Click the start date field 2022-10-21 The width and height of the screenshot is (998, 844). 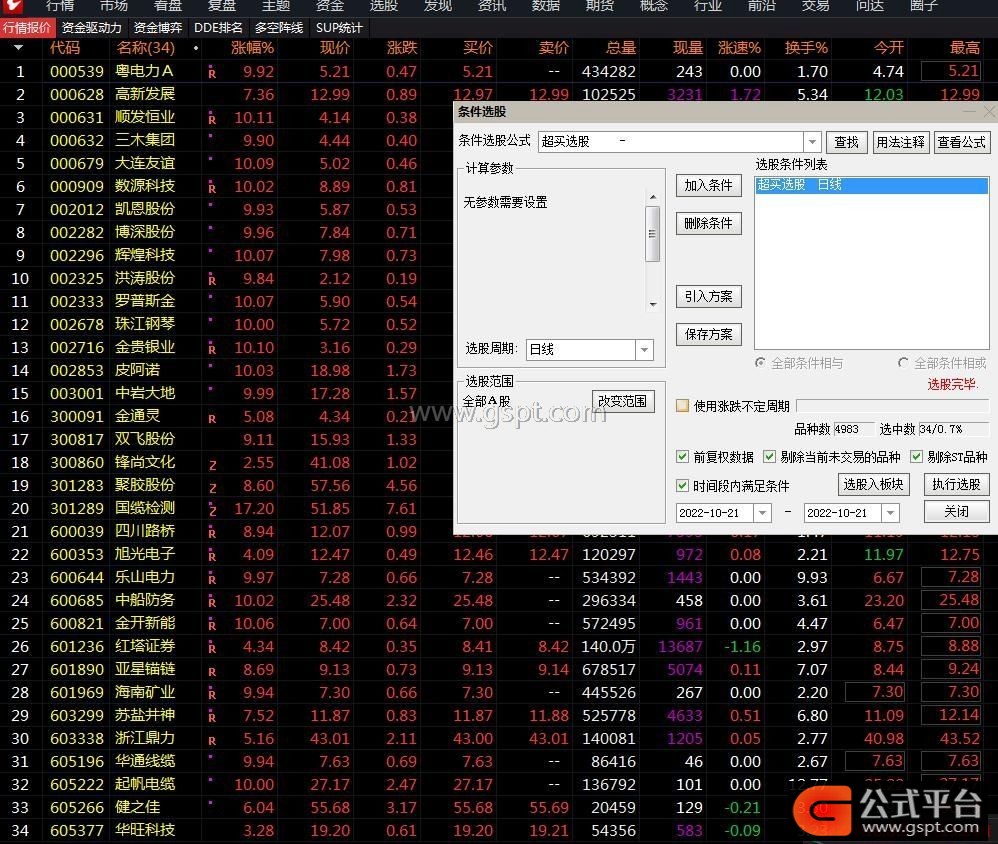coord(715,512)
